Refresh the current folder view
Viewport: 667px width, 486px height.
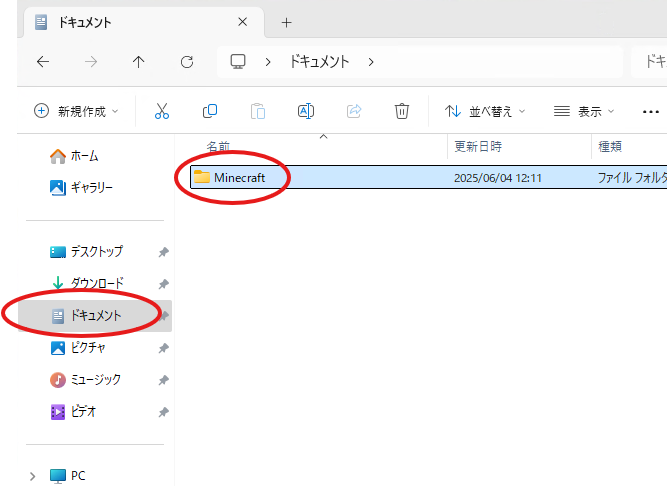point(187,62)
